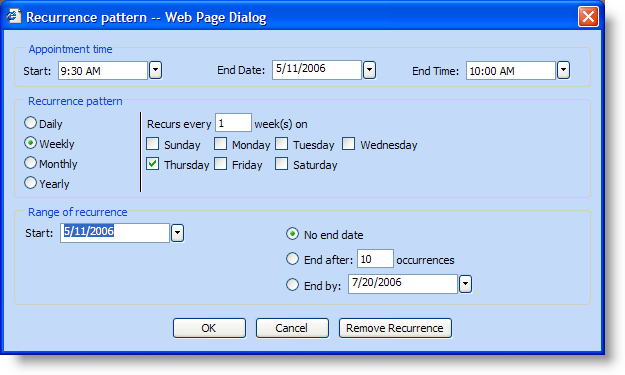625x375 pixels.
Task: Check the Sunday checkbox
Action: click(x=152, y=143)
